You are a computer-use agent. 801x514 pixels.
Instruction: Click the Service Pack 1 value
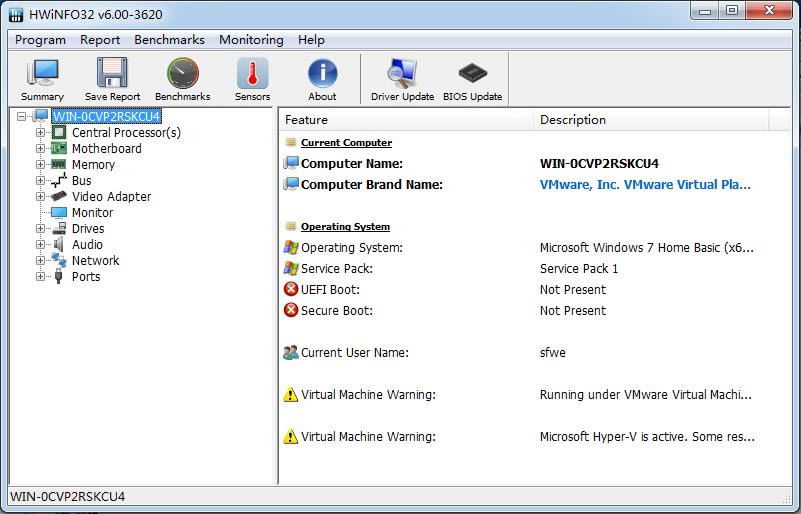pos(579,268)
